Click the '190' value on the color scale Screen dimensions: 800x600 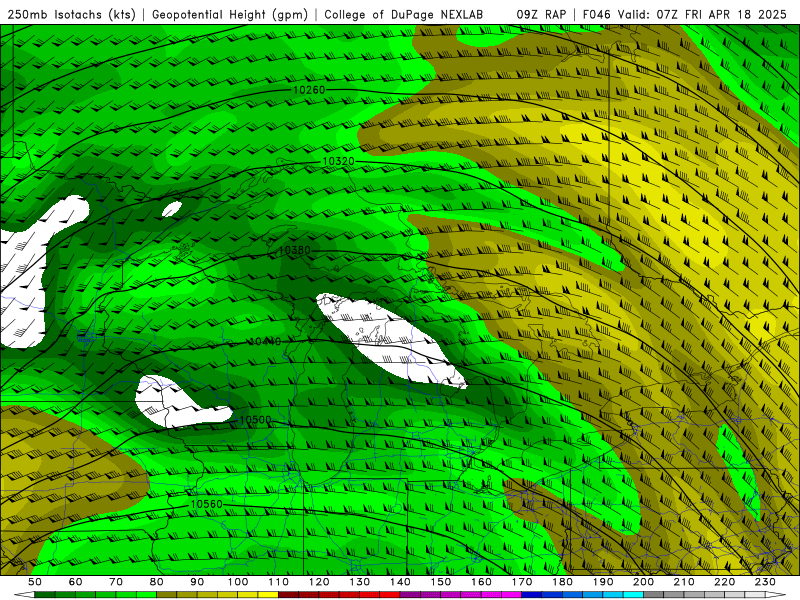click(603, 582)
